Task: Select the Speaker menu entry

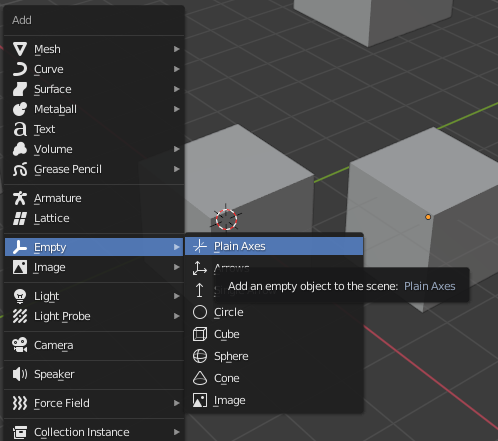Action: coord(94,374)
